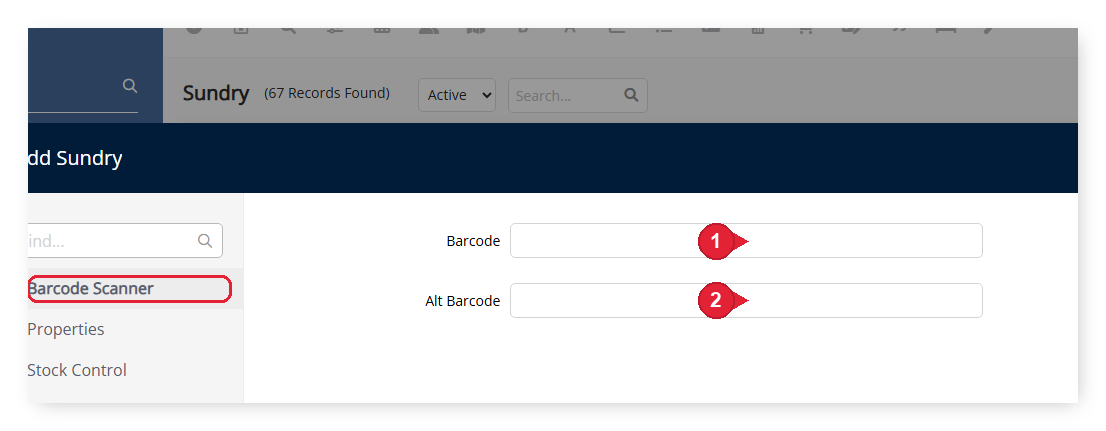Open the shopping cart icon in top toolbar
Image resolution: width=1106 pixels, height=431 pixels.
click(805, 30)
